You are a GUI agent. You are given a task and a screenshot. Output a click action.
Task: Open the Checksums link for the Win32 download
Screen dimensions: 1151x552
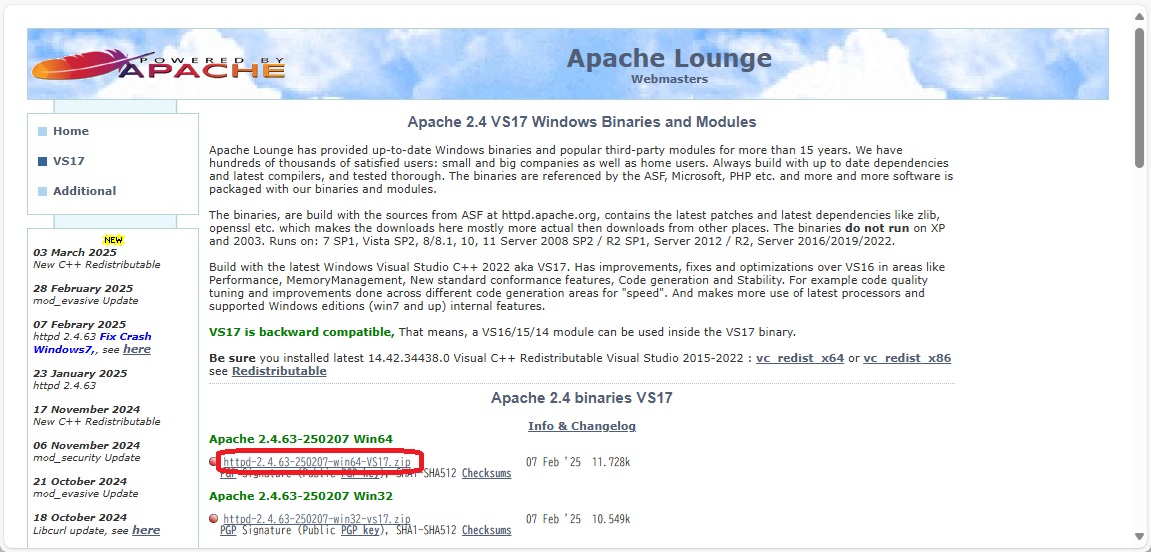(487, 530)
